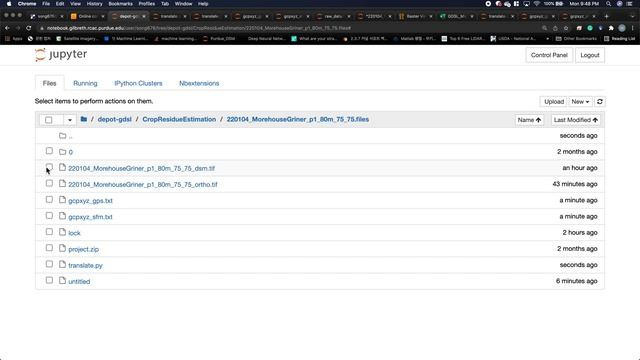
Task: Open the project.zip file link
Action: point(84,249)
